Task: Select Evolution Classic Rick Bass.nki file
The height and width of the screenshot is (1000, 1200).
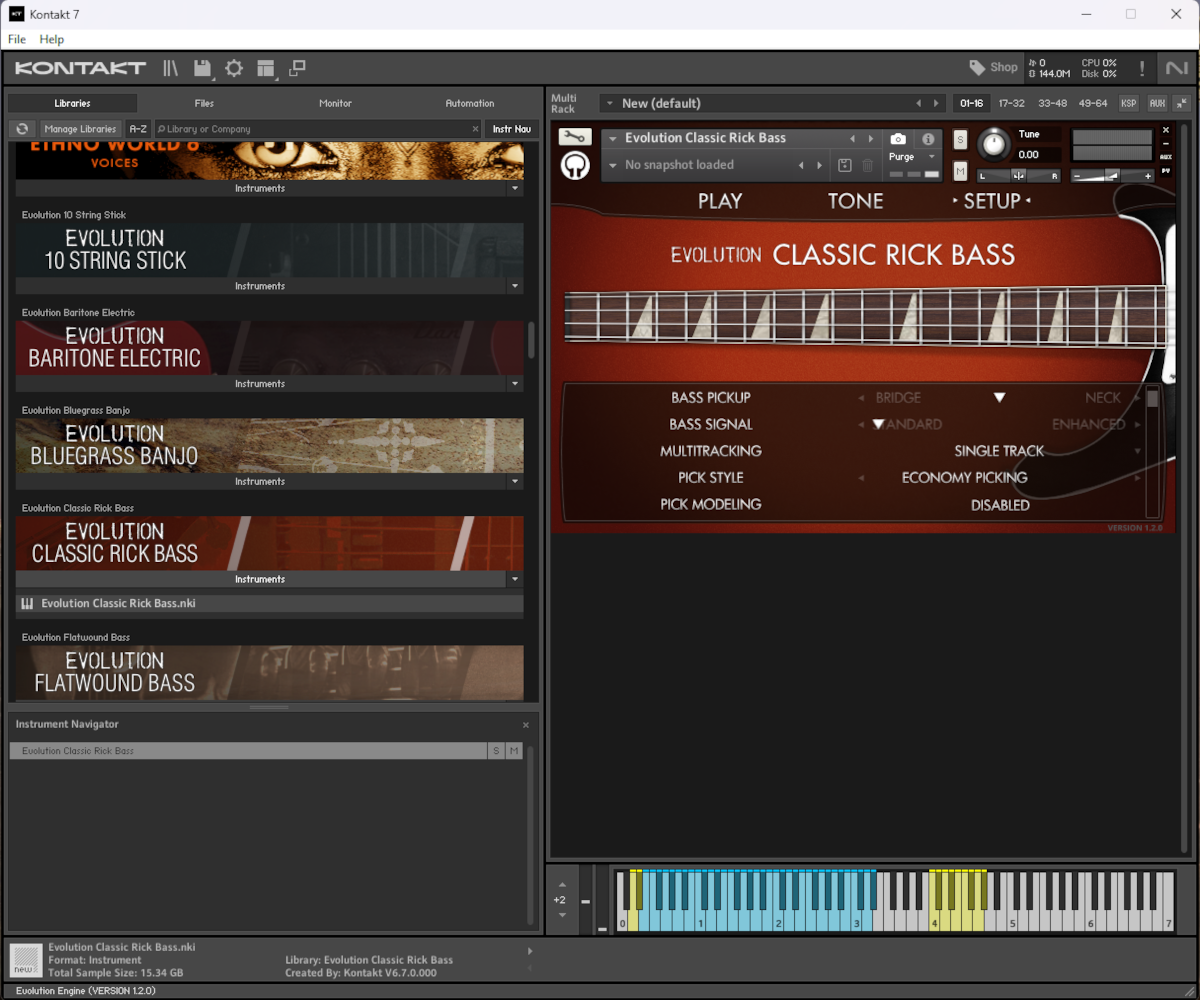Action: (270, 604)
